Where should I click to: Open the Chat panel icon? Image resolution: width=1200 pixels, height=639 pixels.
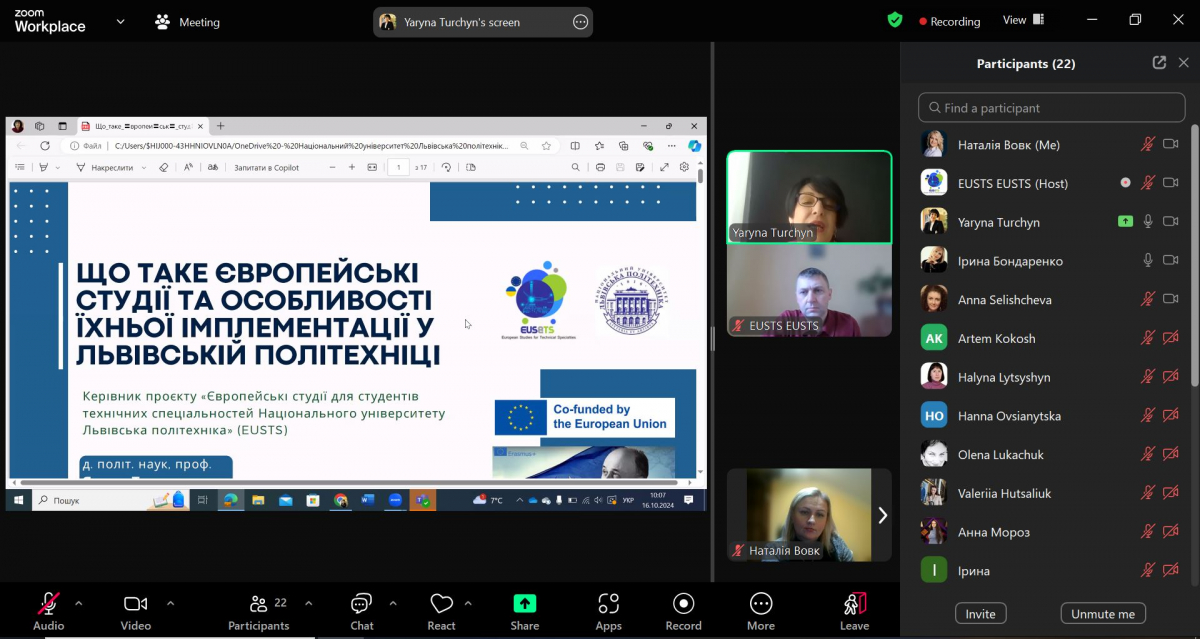361,604
